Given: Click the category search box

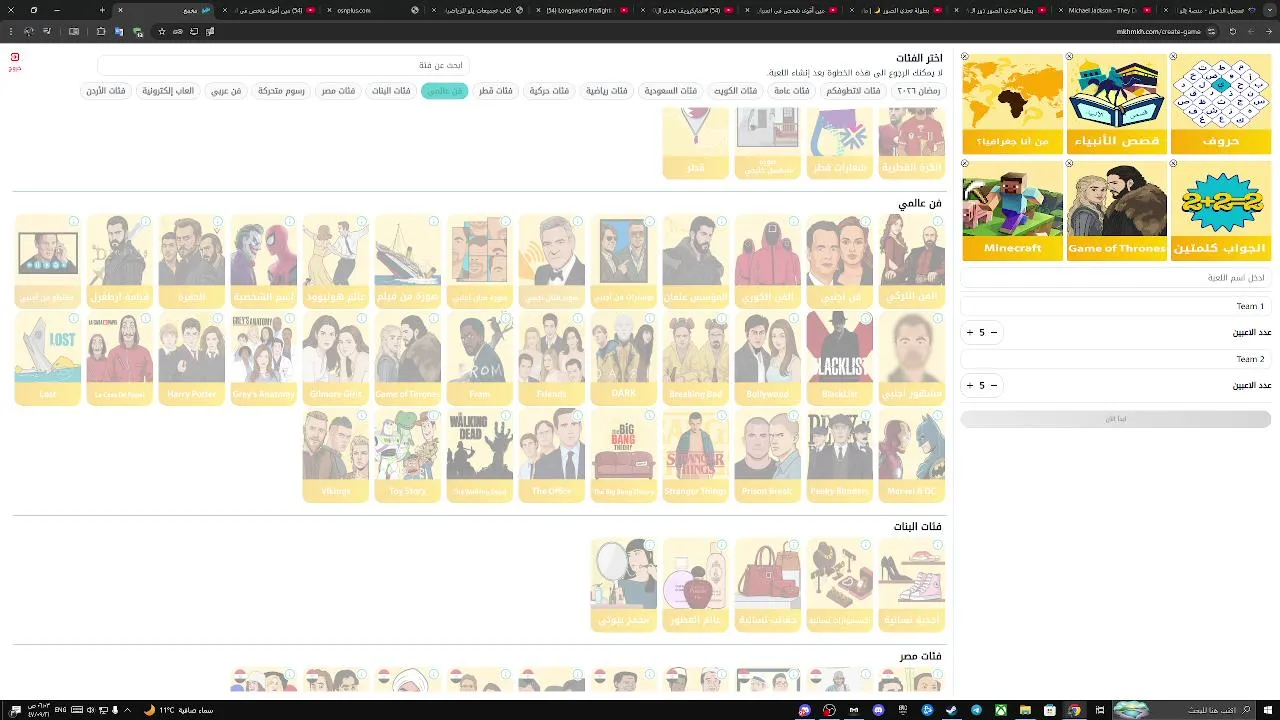Looking at the screenshot, I should pos(283,65).
